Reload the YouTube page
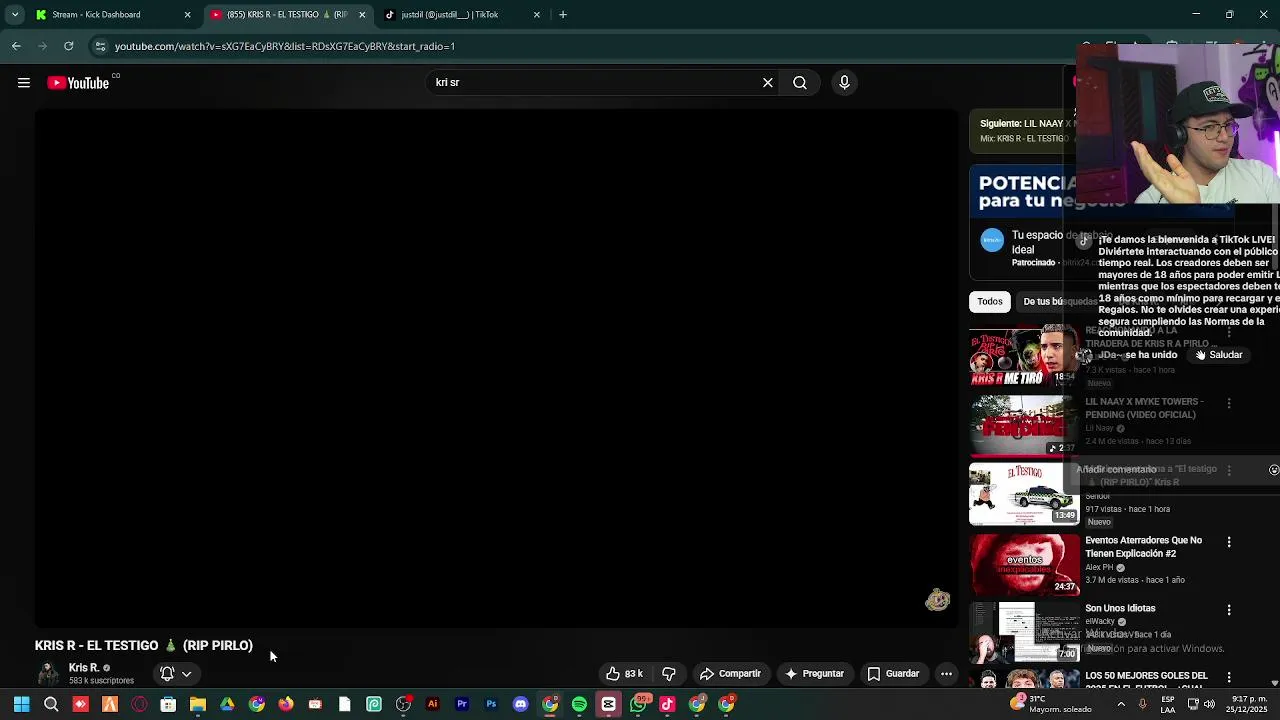The width and height of the screenshot is (1280, 720). tap(68, 46)
